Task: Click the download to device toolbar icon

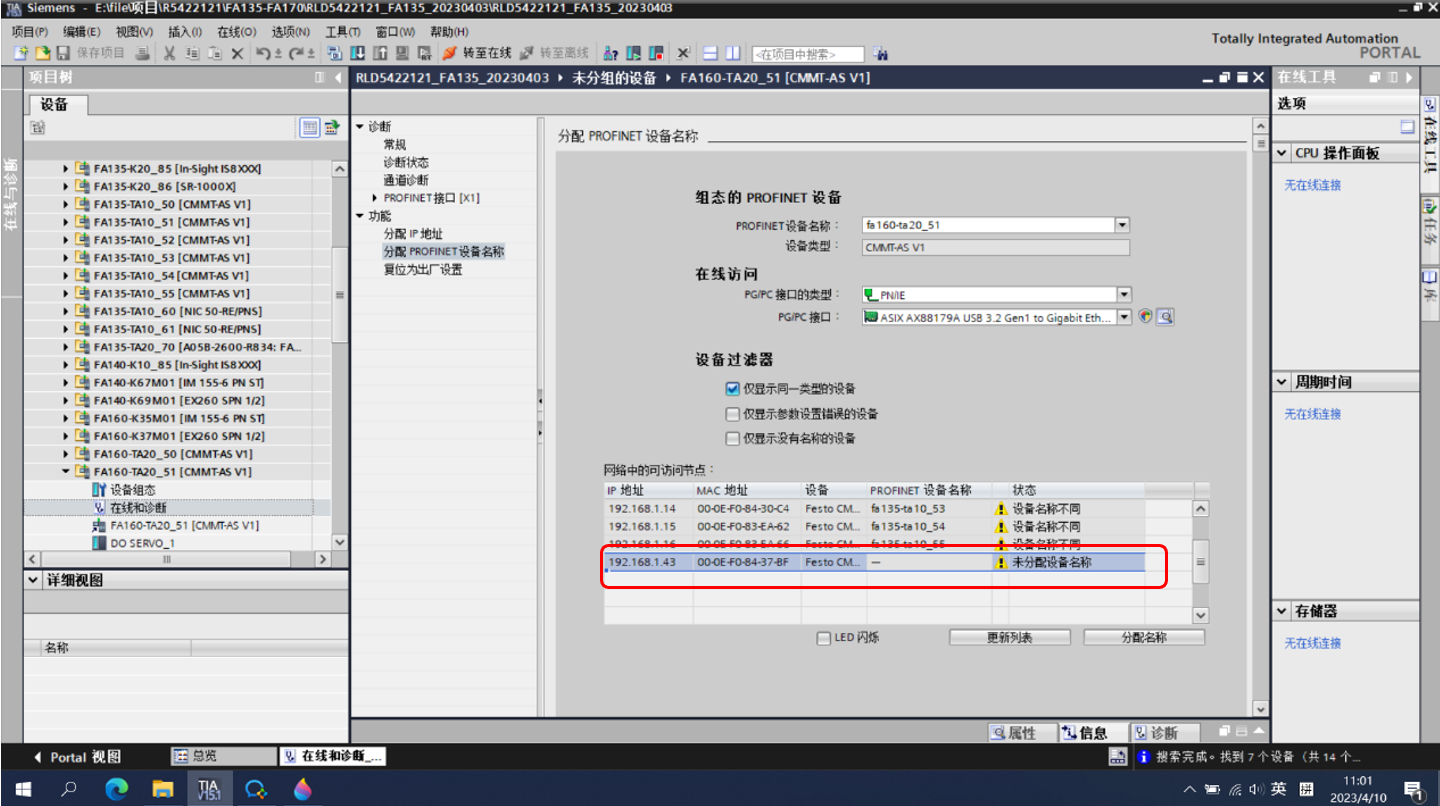Action: [x=356, y=53]
